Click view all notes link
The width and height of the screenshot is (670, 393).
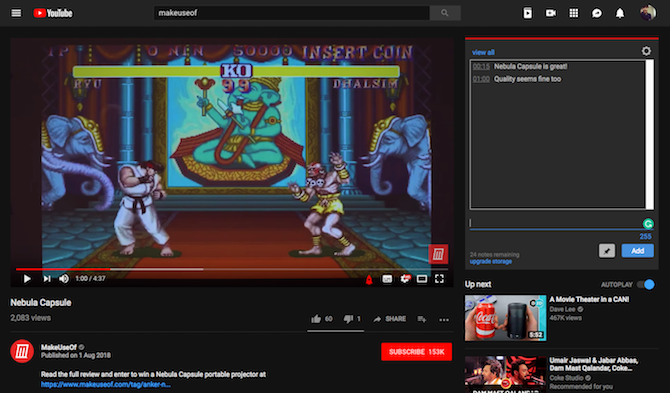[483, 53]
